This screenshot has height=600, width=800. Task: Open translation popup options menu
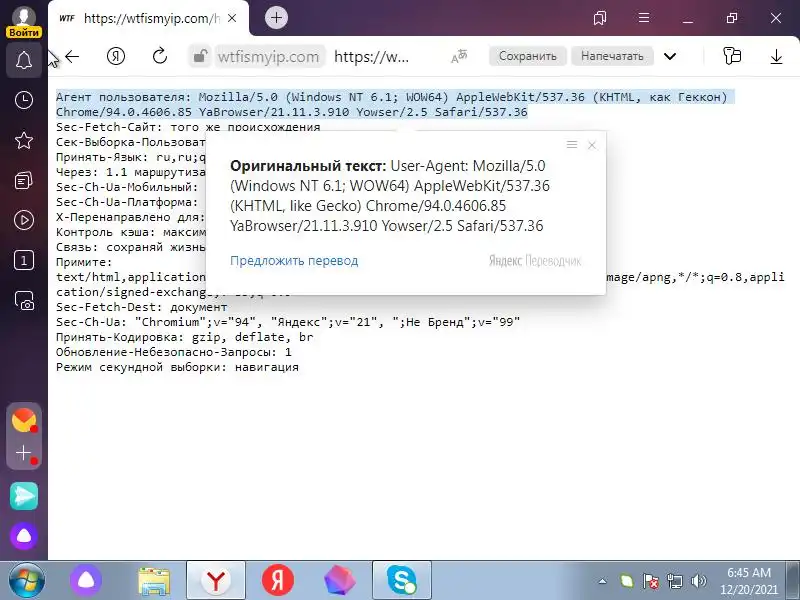point(572,145)
